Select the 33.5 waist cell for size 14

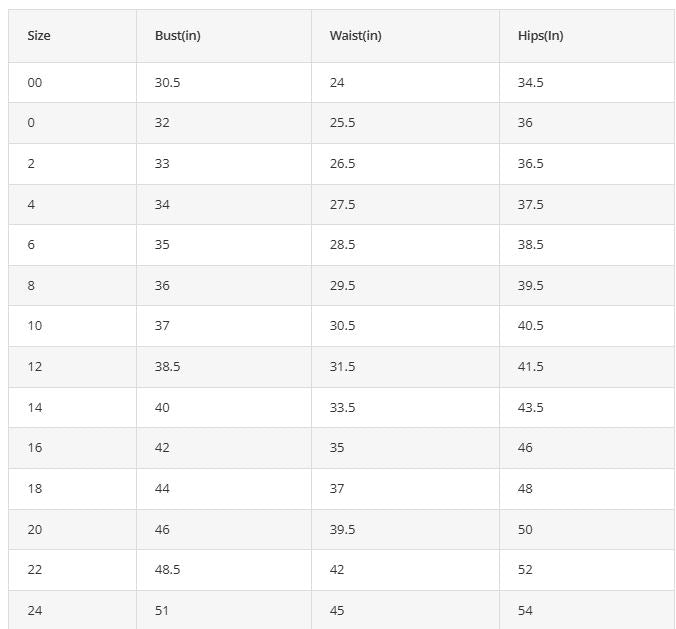(x=342, y=408)
